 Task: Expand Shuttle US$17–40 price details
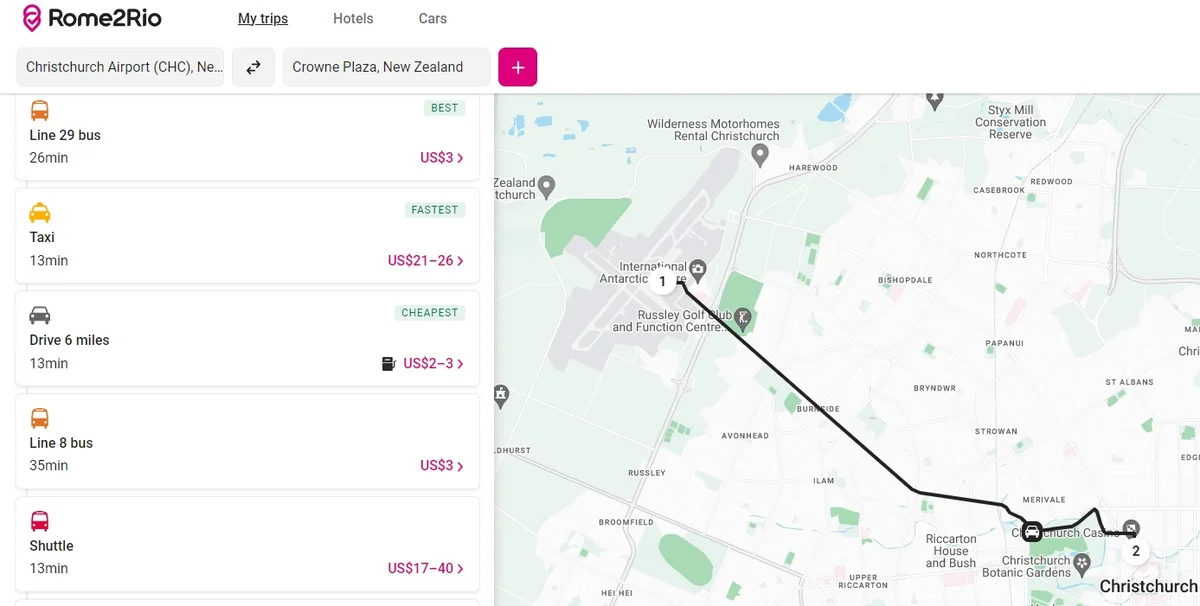coord(426,569)
